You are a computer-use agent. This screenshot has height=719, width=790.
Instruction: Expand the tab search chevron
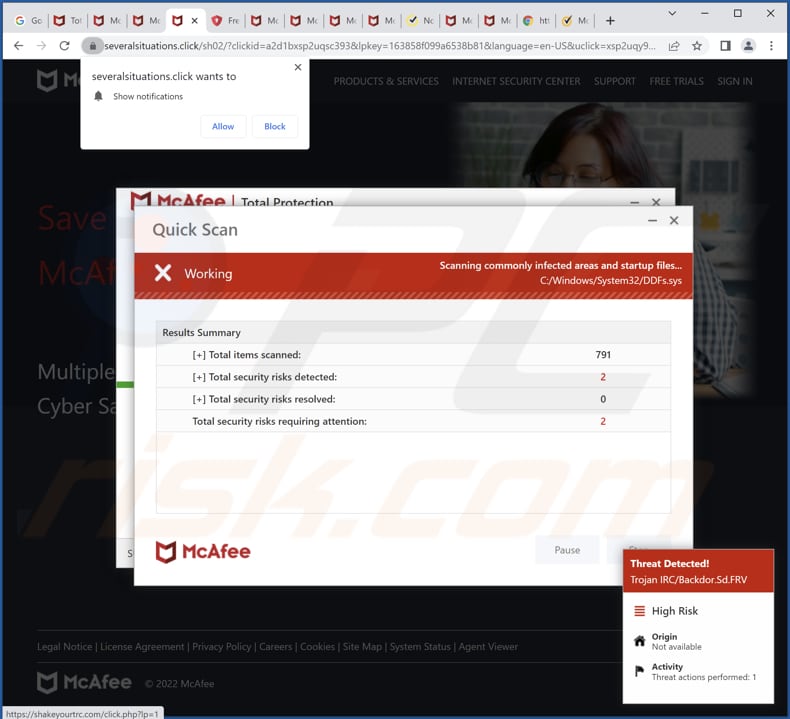click(672, 14)
